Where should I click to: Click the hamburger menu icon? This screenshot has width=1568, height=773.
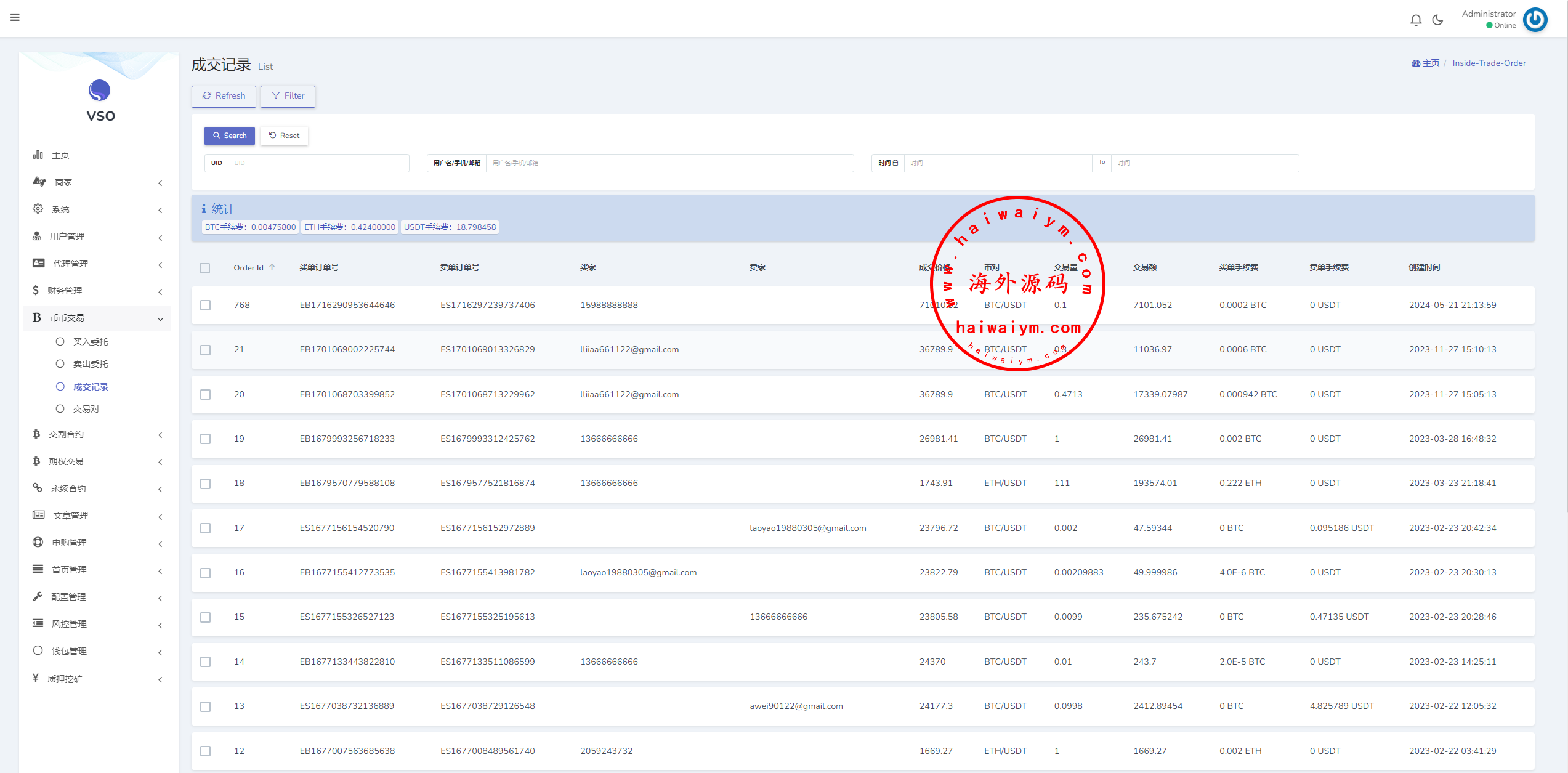[15, 17]
